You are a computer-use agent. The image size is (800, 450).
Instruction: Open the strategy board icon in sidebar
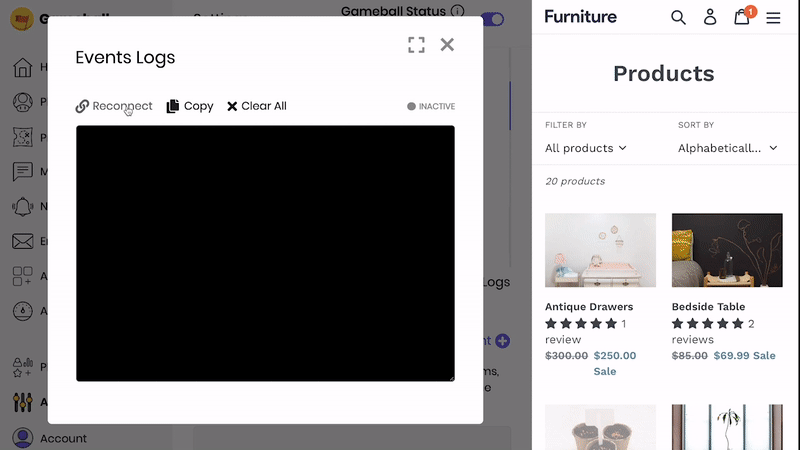point(22,137)
